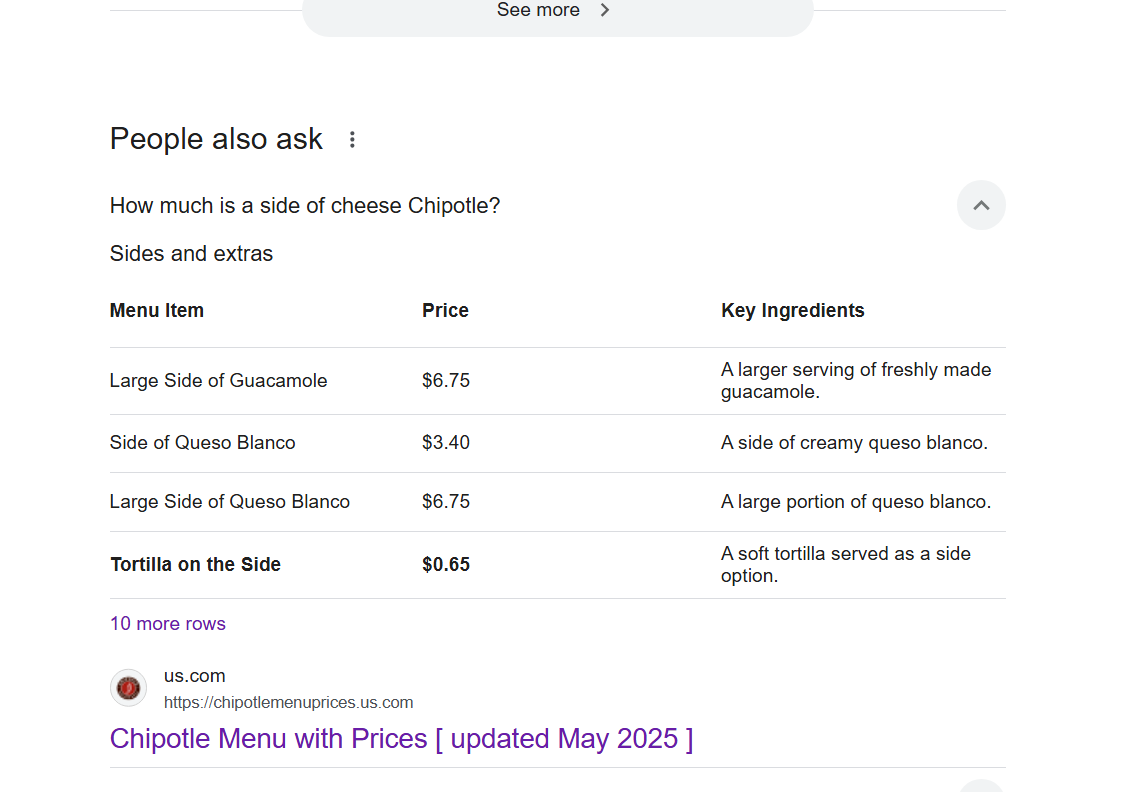Select the How much is a side of cheese question
The width and height of the screenshot is (1135, 792).
pyautogui.click(x=305, y=206)
